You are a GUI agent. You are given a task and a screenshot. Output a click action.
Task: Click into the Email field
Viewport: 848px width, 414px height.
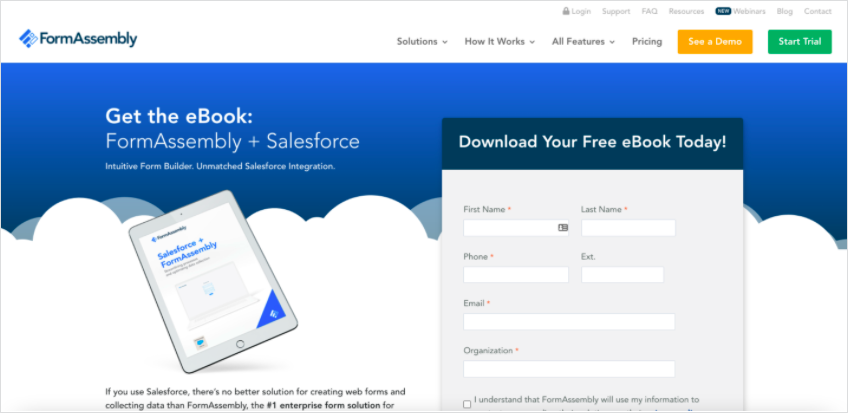pos(568,322)
